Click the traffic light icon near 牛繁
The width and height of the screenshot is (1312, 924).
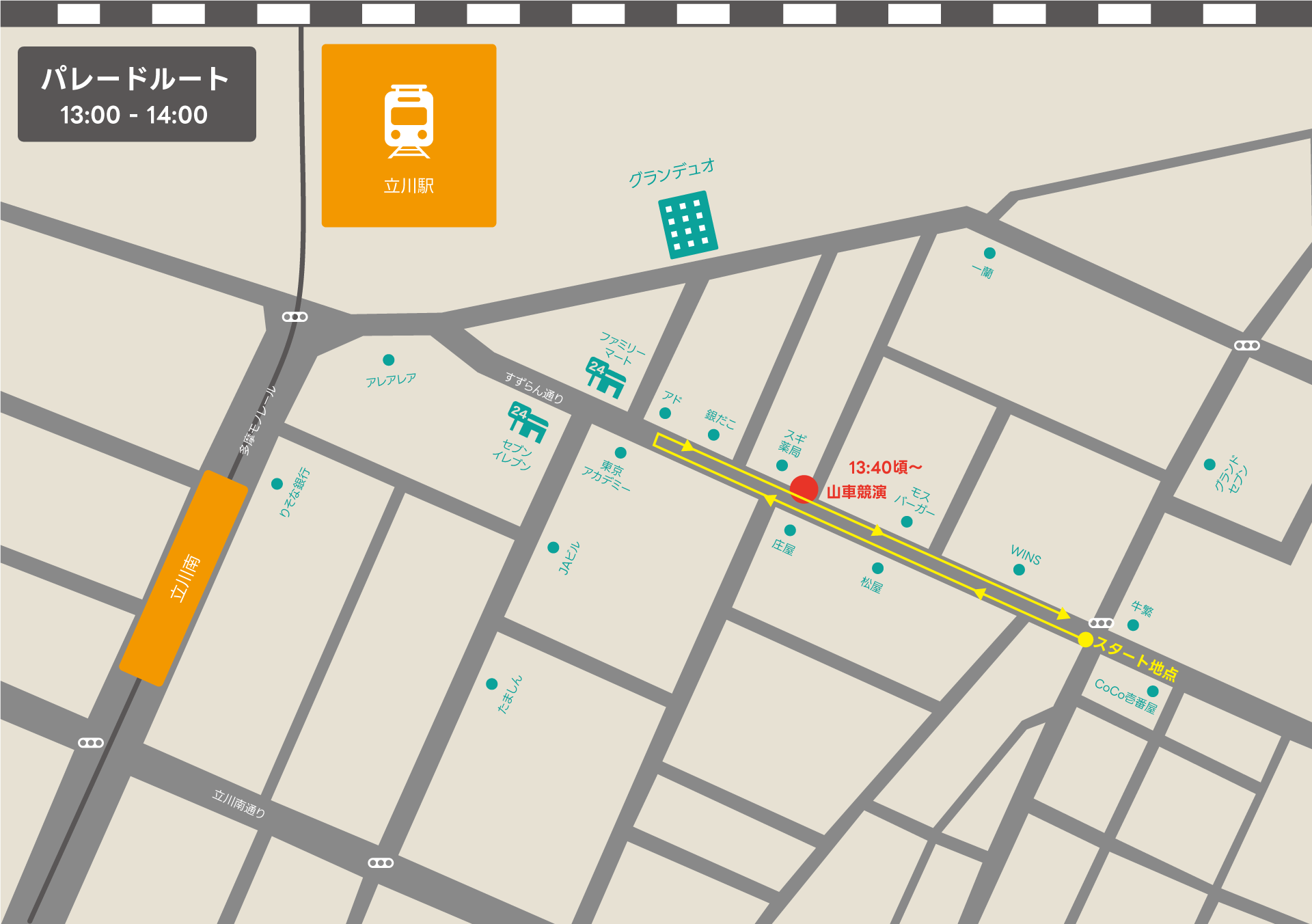(1101, 623)
